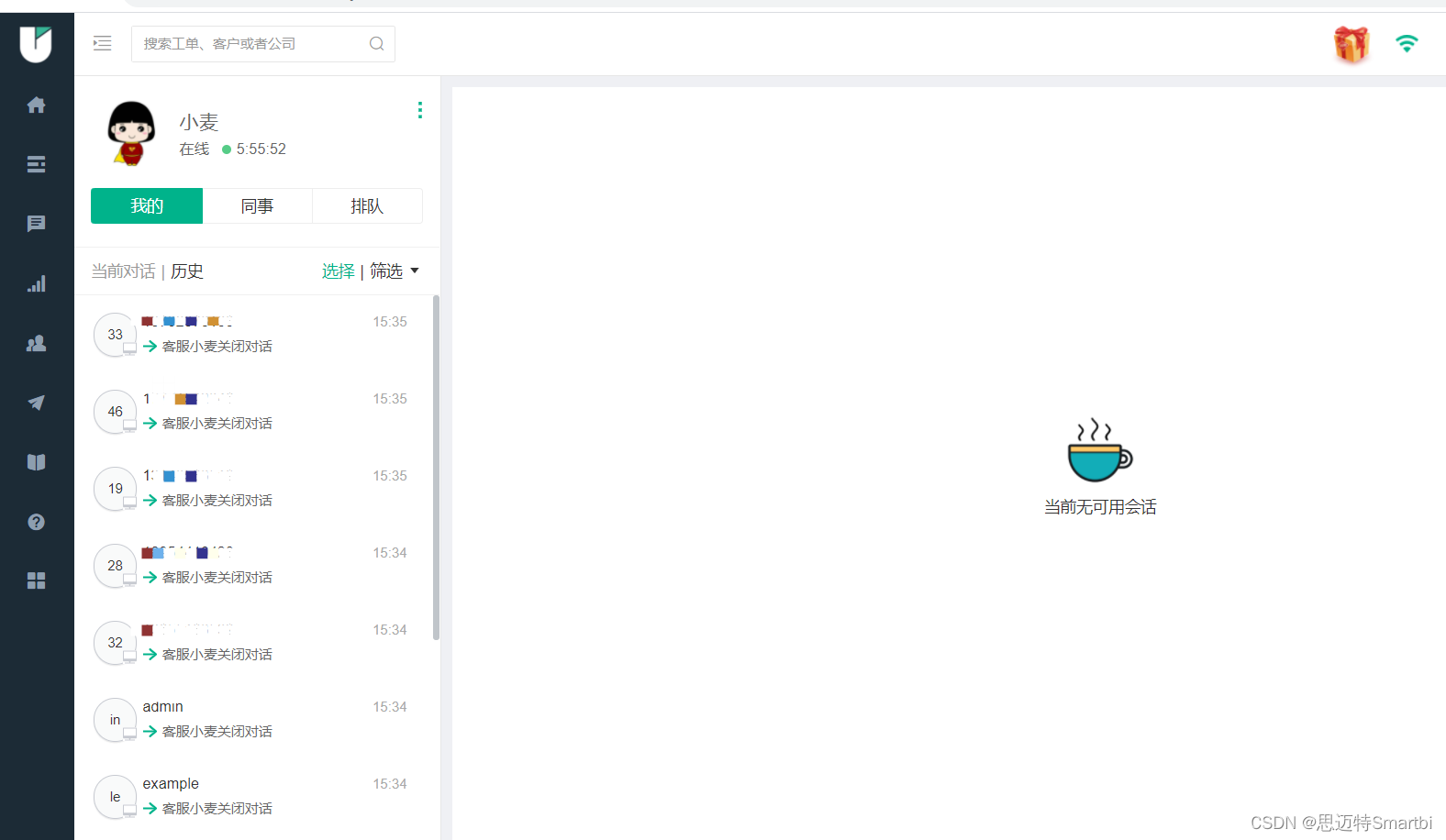Open the knowledge base book icon
This screenshot has height=840, width=1446.
click(x=37, y=462)
